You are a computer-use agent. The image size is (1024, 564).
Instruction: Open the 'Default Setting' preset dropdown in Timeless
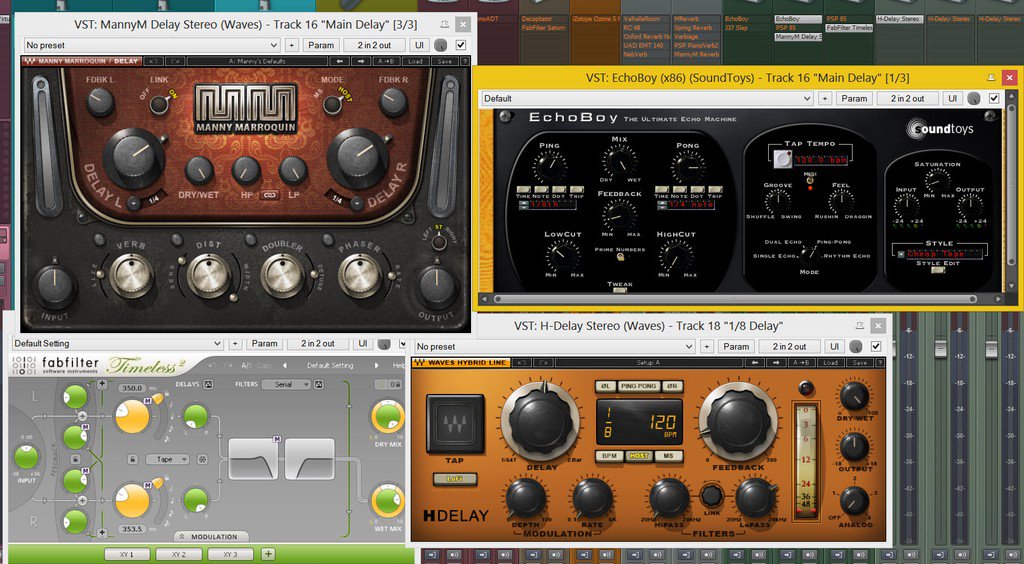[x=116, y=343]
